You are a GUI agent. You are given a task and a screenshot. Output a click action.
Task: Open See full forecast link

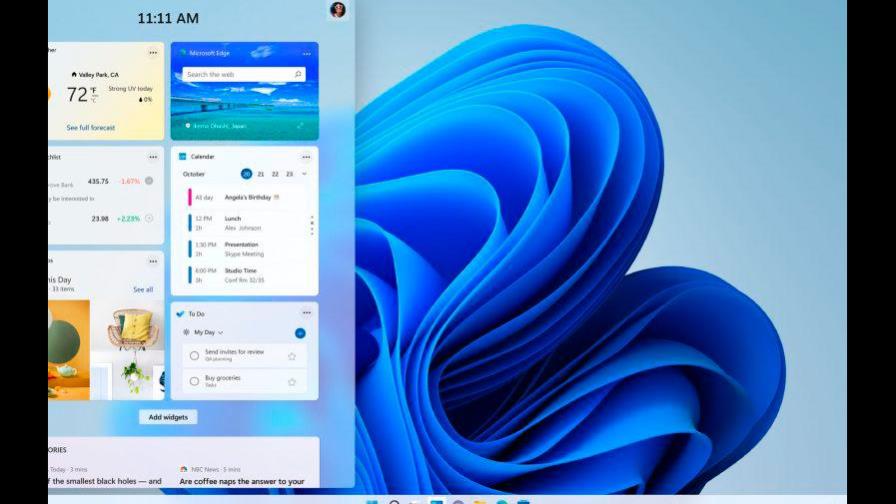[90, 127]
